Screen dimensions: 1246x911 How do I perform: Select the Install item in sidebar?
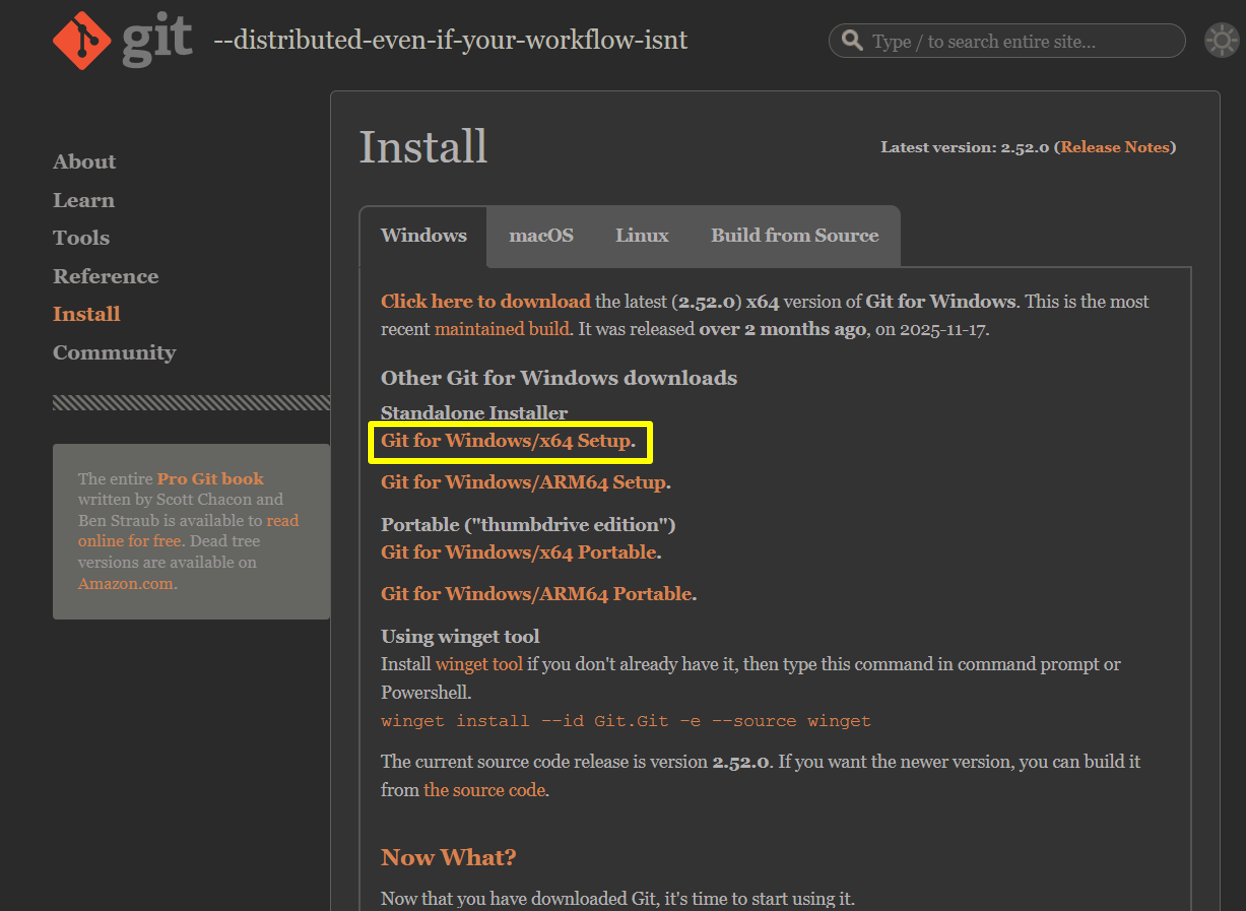86,314
